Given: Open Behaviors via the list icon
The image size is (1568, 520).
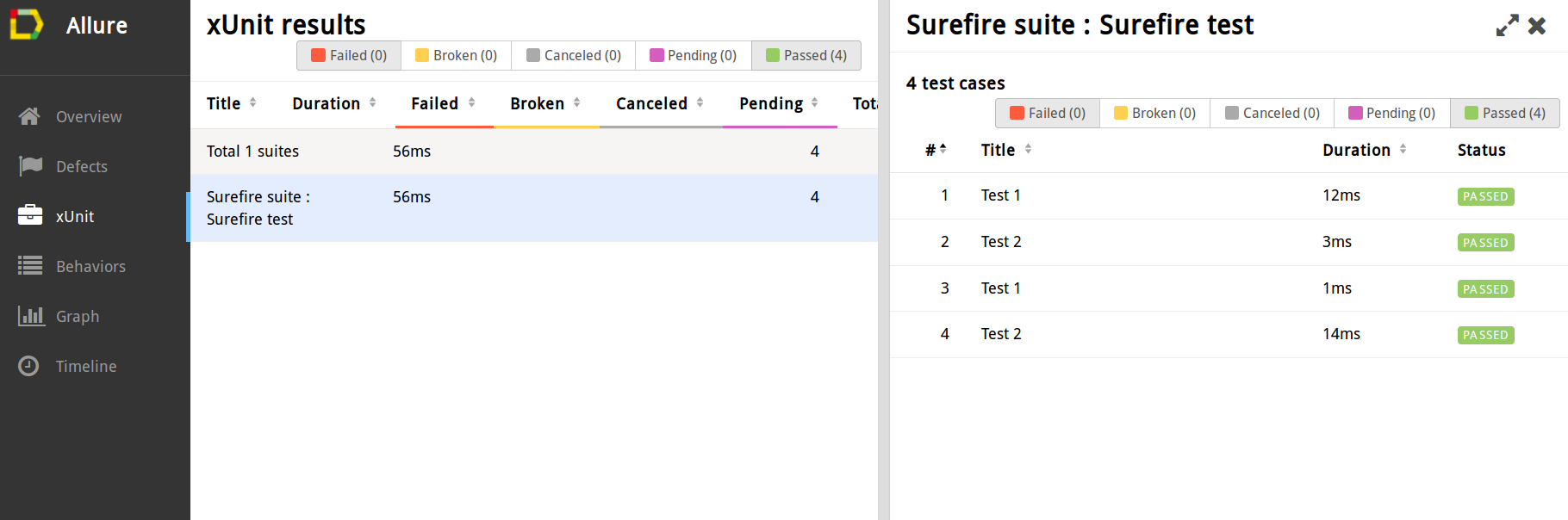Looking at the screenshot, I should pyautogui.click(x=30, y=266).
